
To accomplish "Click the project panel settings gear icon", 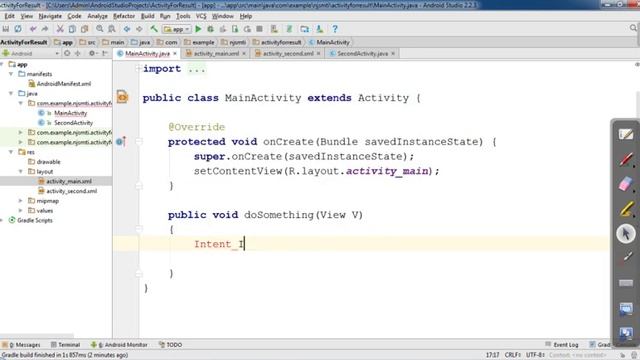I will [x=92, y=53].
